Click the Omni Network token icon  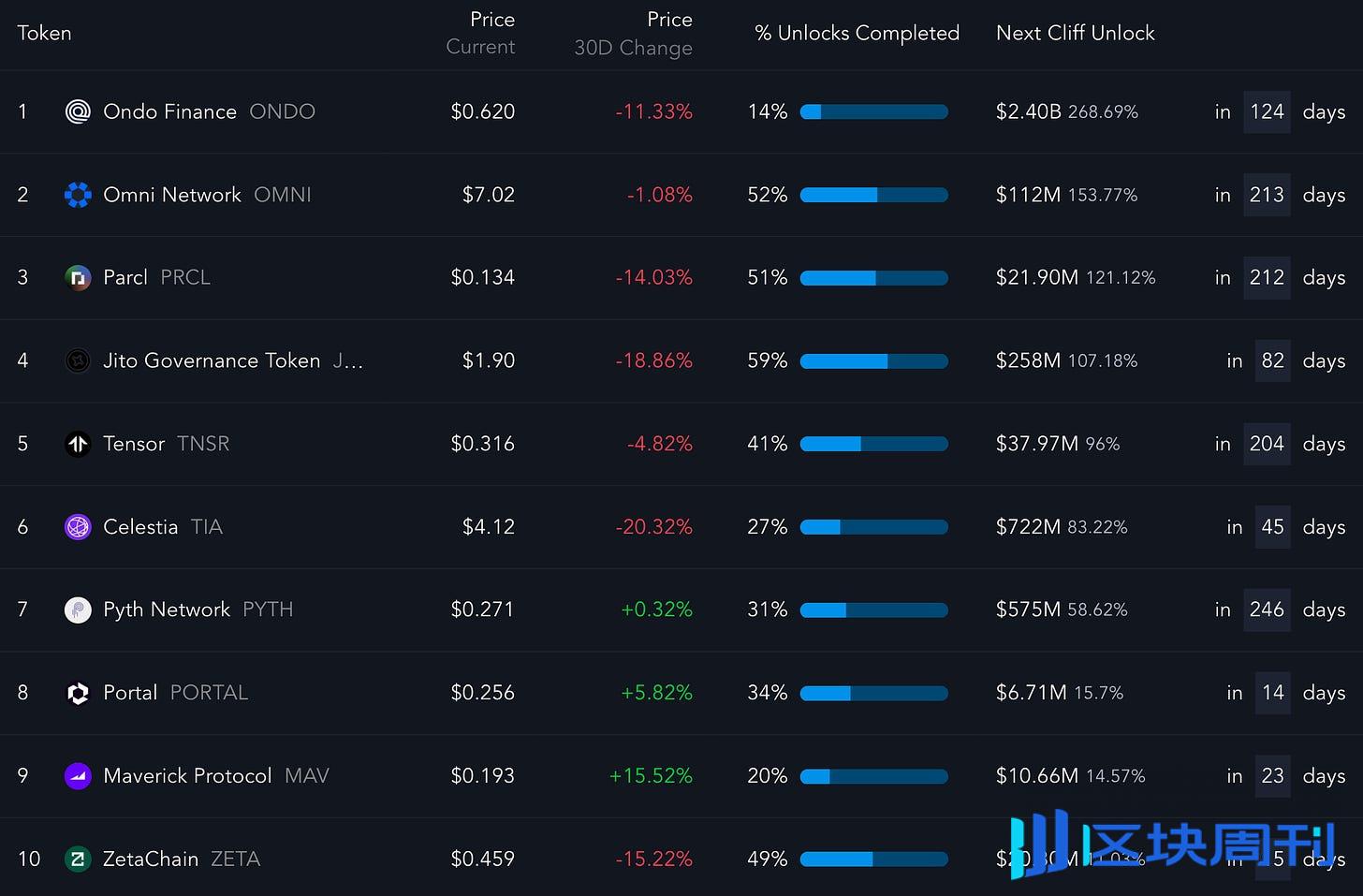coord(78,195)
